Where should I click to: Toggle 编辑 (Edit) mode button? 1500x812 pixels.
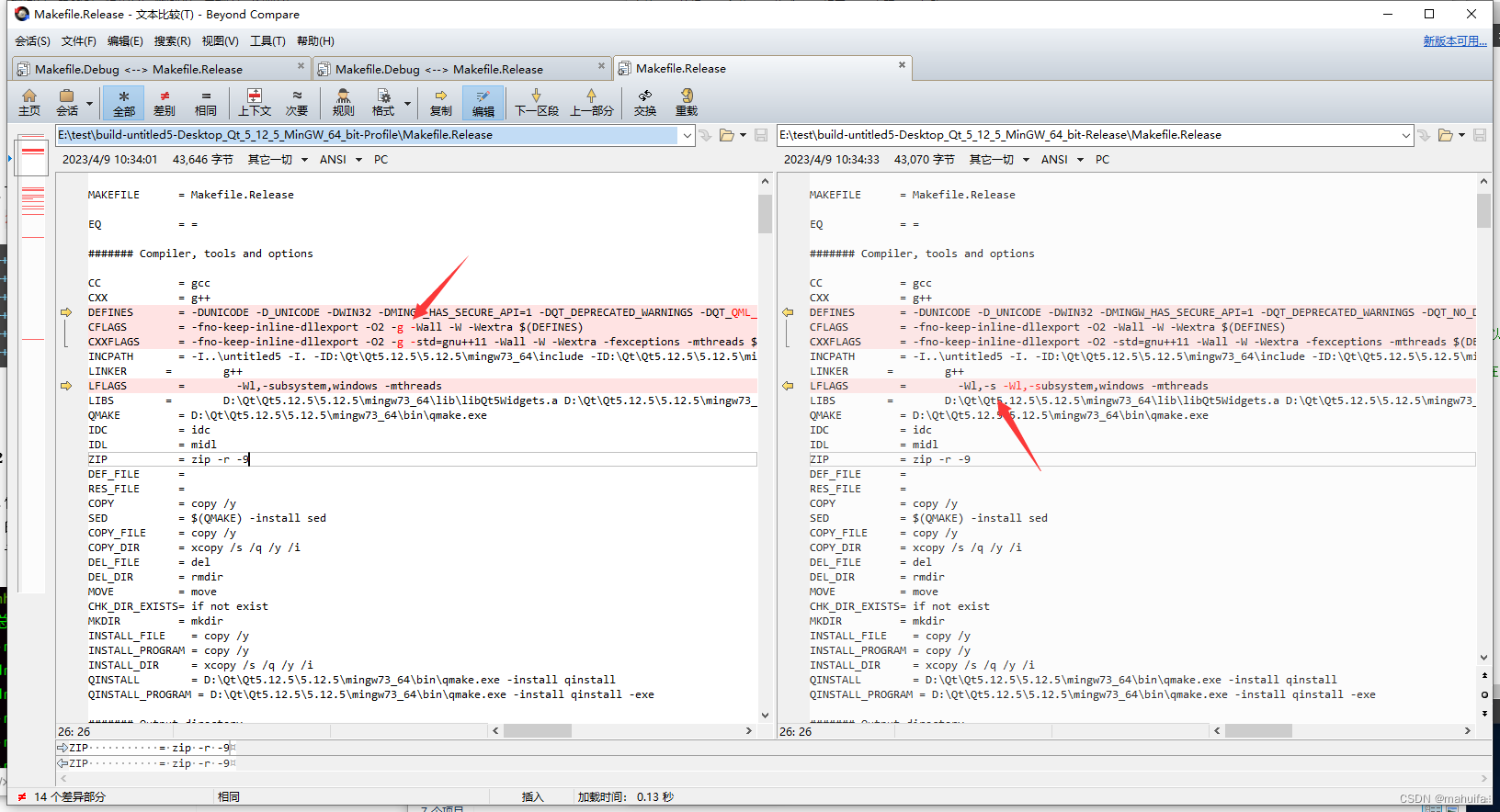tap(483, 102)
